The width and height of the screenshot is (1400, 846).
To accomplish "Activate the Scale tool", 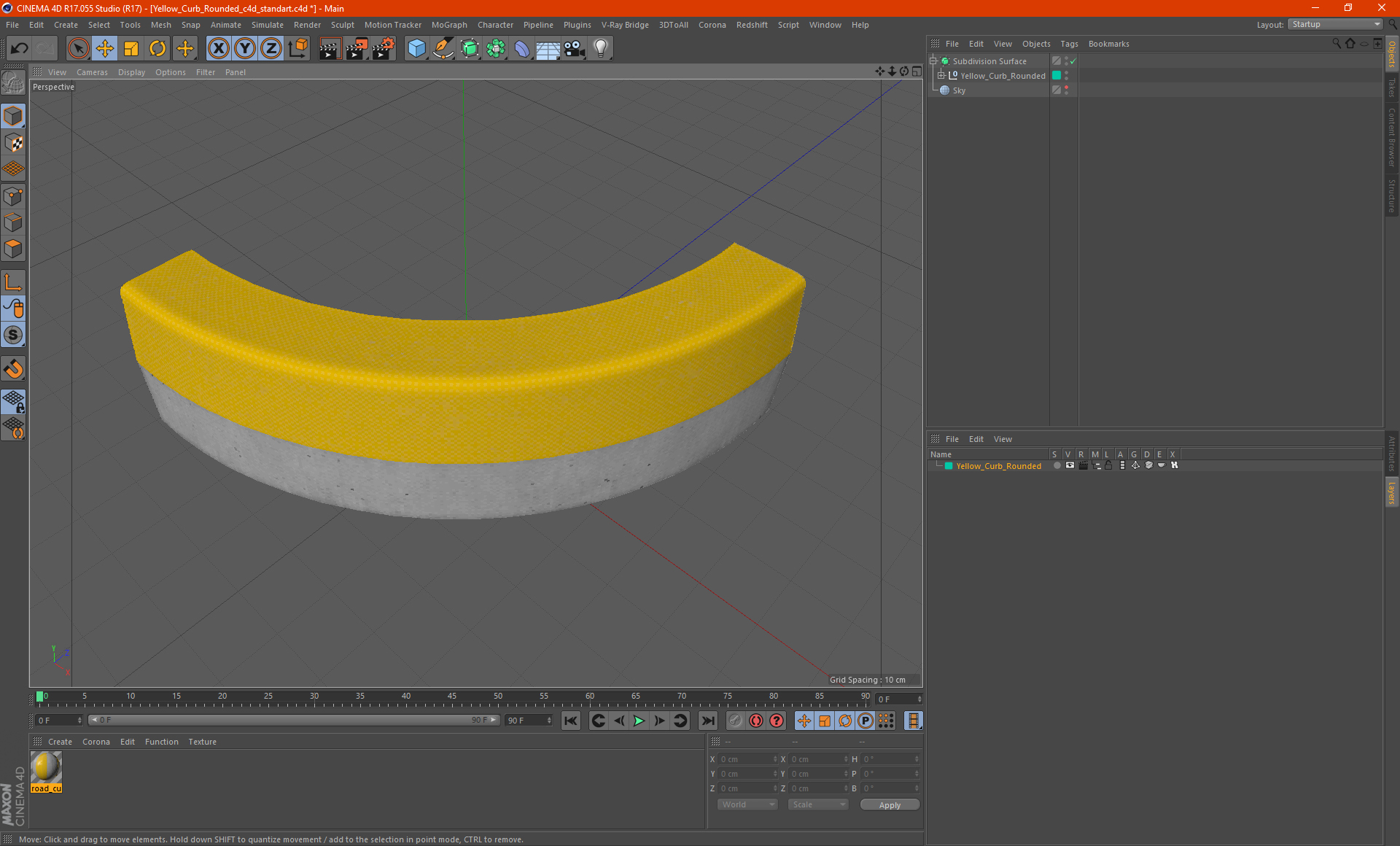I will (x=131, y=49).
